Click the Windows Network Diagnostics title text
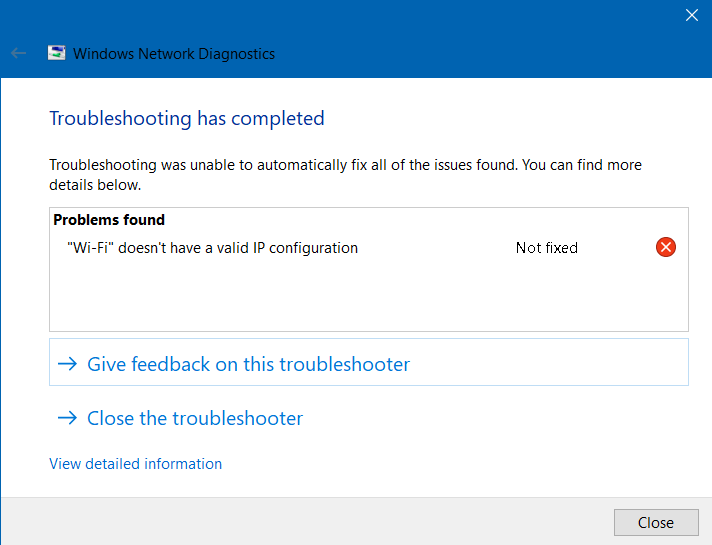712x545 pixels. click(x=174, y=54)
